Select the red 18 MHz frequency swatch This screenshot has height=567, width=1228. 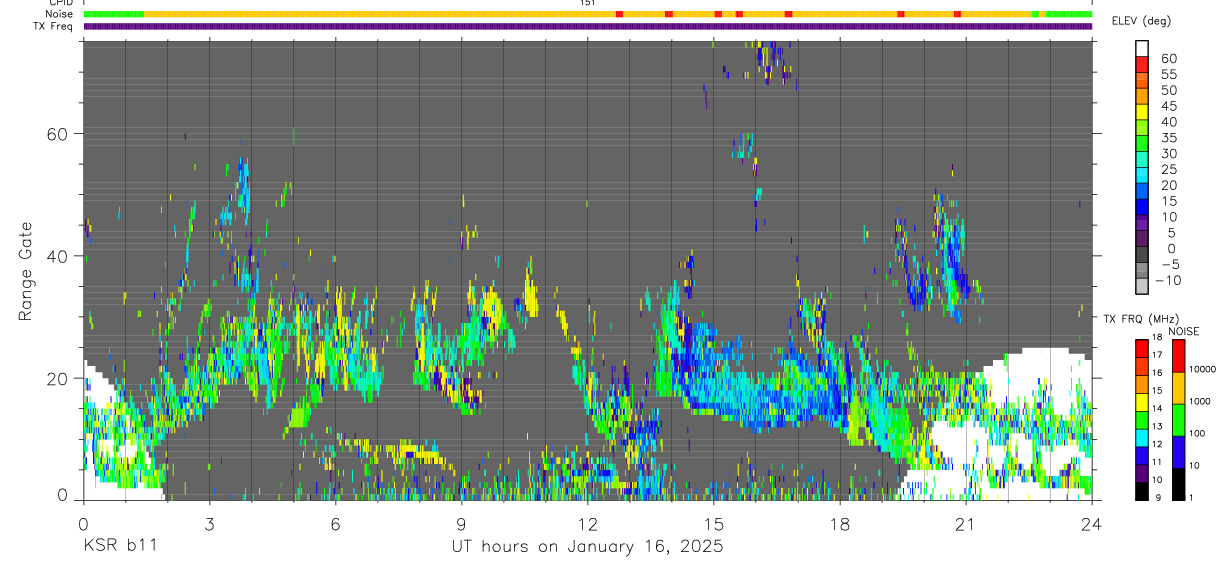click(x=1142, y=347)
